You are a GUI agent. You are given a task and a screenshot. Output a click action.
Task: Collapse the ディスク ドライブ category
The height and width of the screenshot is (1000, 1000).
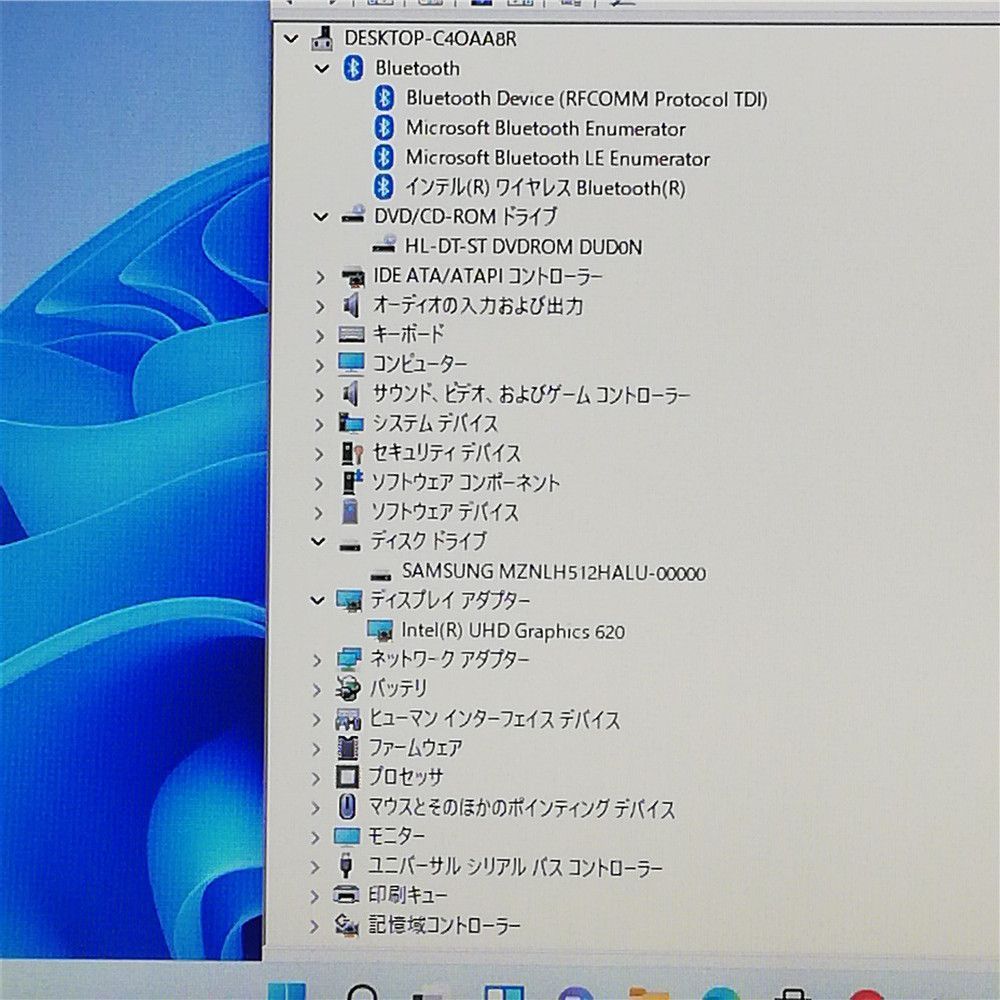tap(318, 542)
